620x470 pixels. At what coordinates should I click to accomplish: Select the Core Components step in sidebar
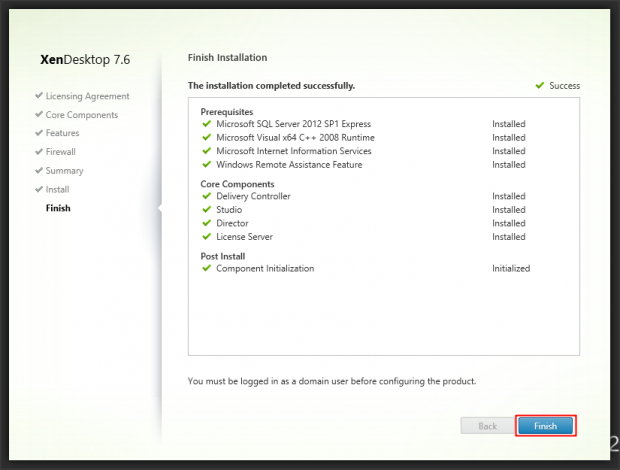tap(82, 115)
